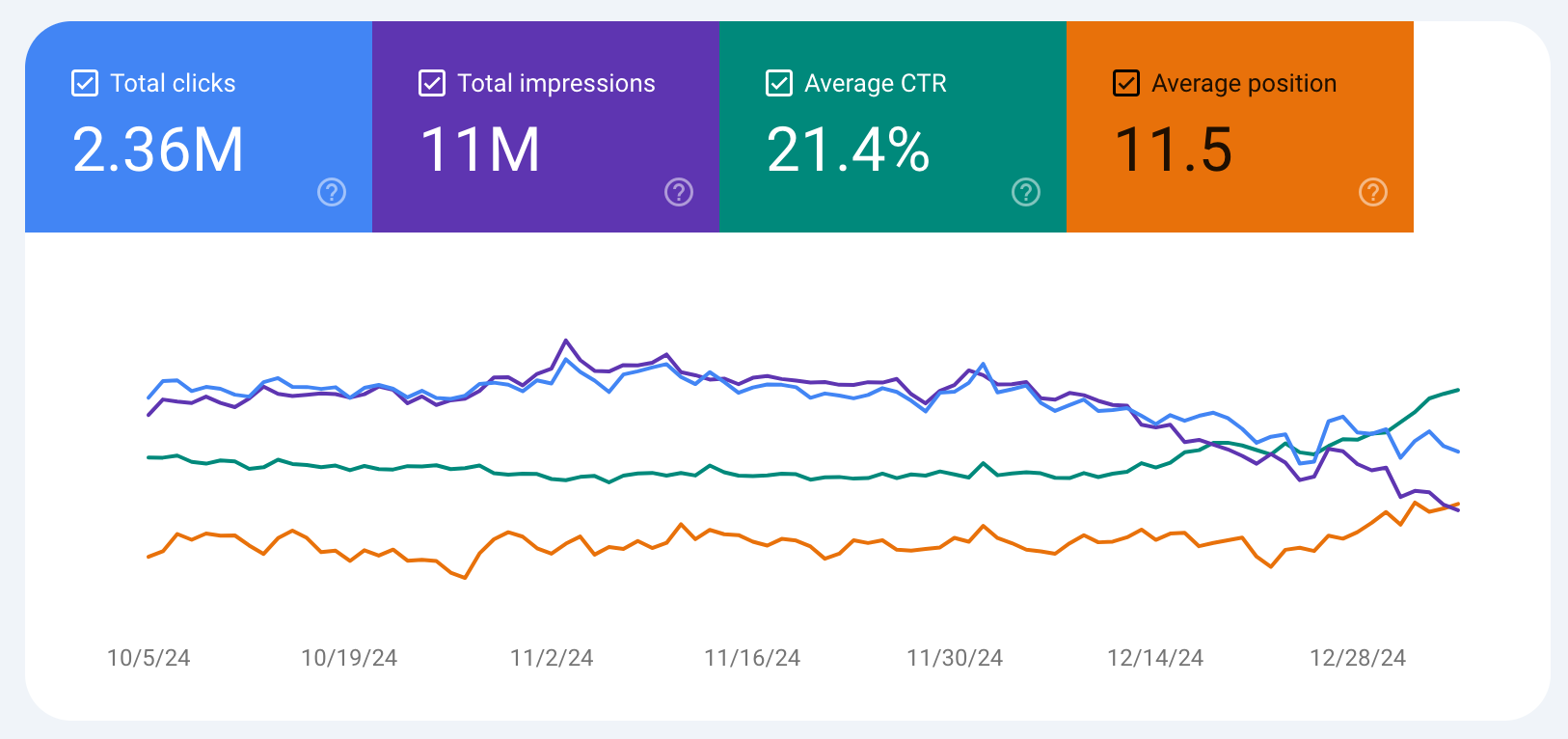Click the 10/5/24 date axis label
The width and height of the screenshot is (1568, 739).
tap(149, 658)
